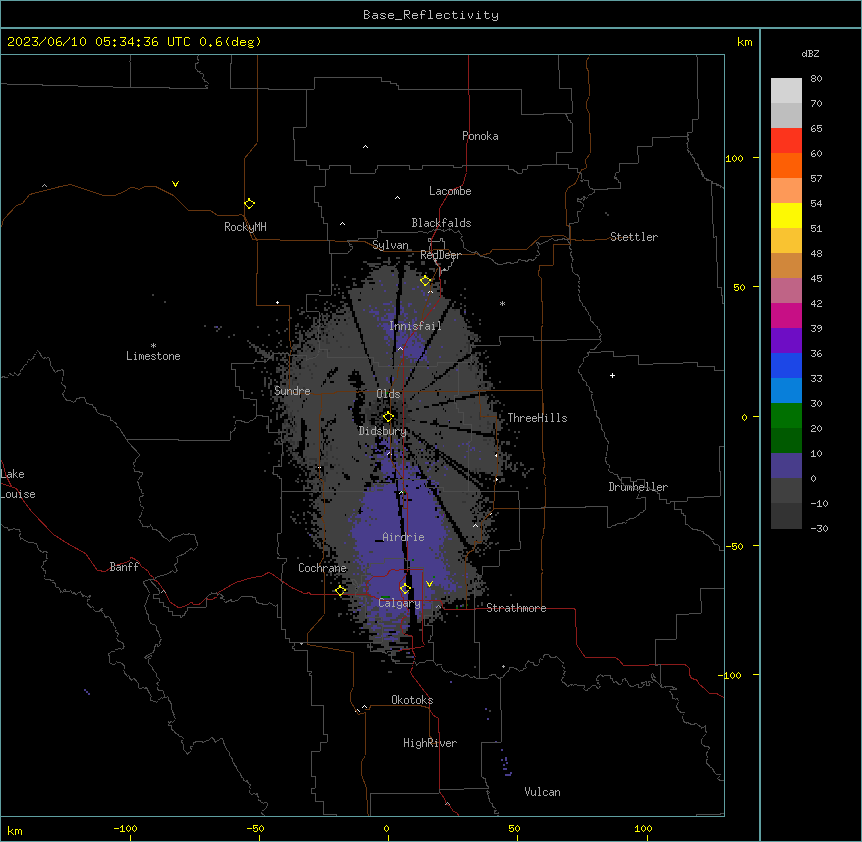Click the white asterisk marker east of Innisfail

tap(502, 303)
